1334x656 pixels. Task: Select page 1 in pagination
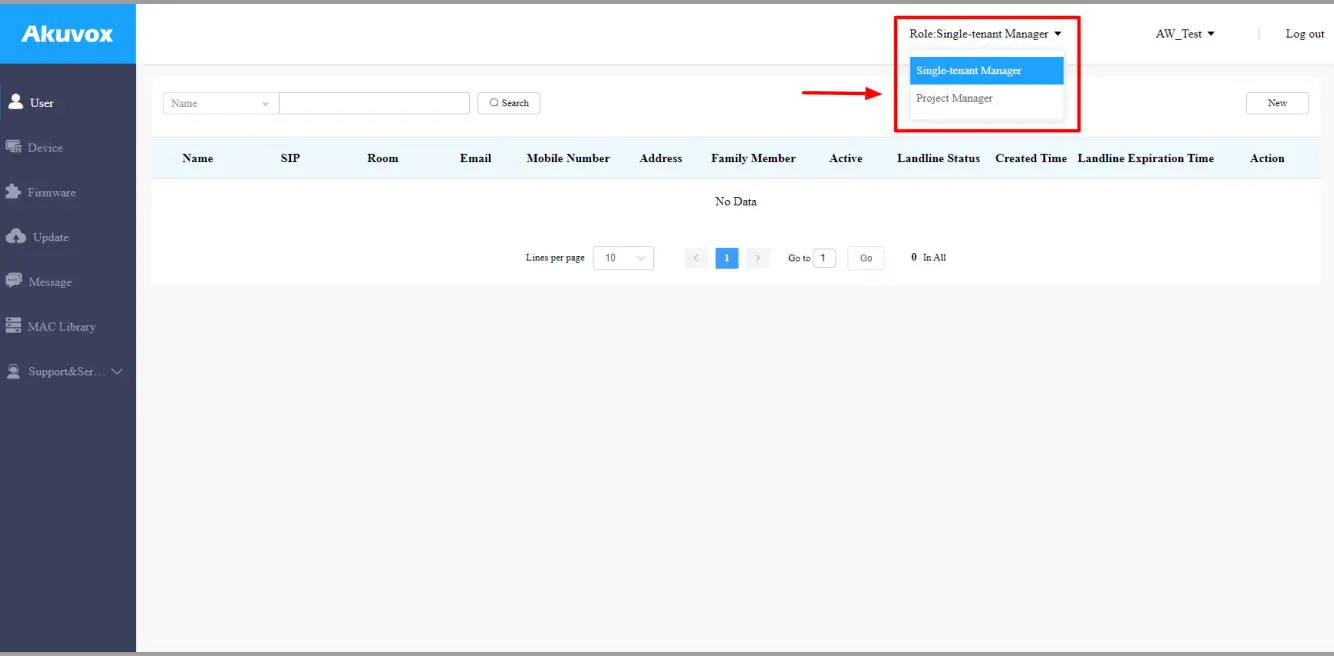(726, 257)
